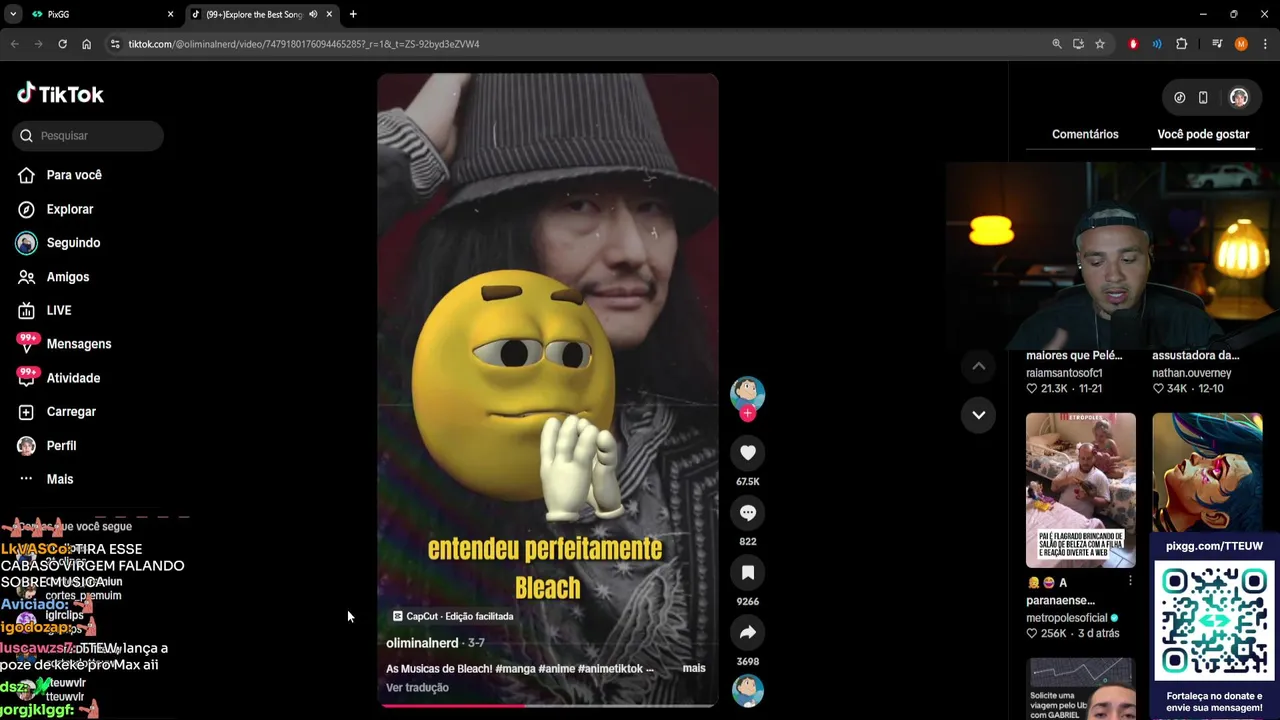Viewport: 1280px width, 720px height.
Task: Open comments via the speech bubble icon
Action: click(x=747, y=513)
